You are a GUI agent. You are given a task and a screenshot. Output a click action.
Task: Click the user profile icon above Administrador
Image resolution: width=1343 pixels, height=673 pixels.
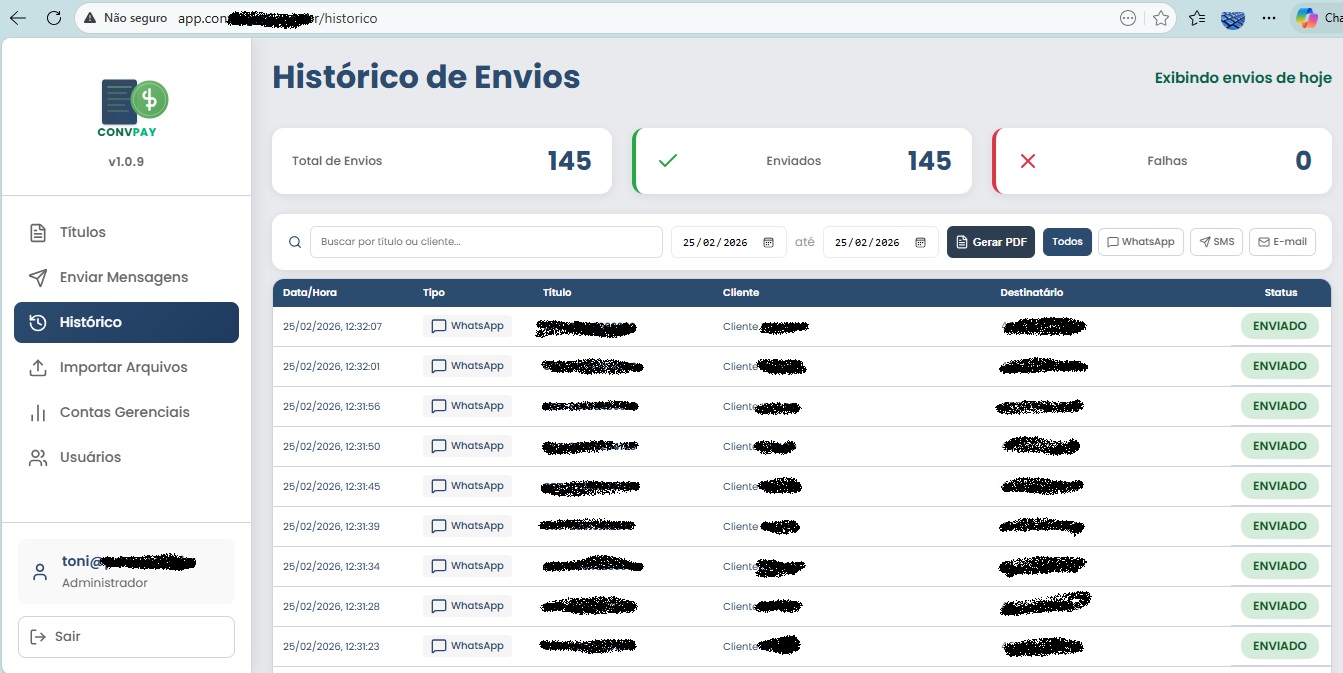tap(39, 571)
